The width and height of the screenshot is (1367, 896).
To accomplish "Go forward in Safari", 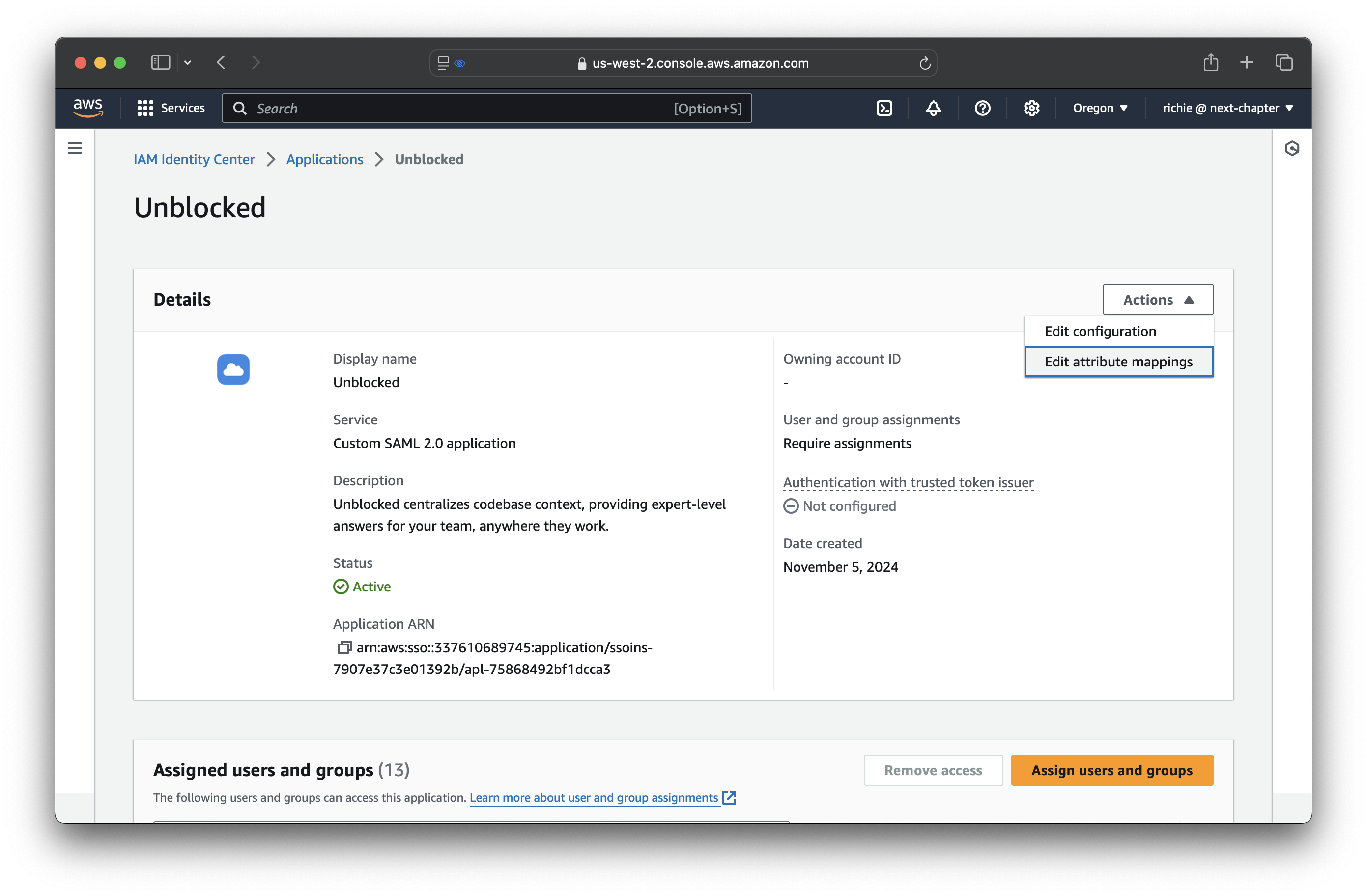I will (x=256, y=62).
